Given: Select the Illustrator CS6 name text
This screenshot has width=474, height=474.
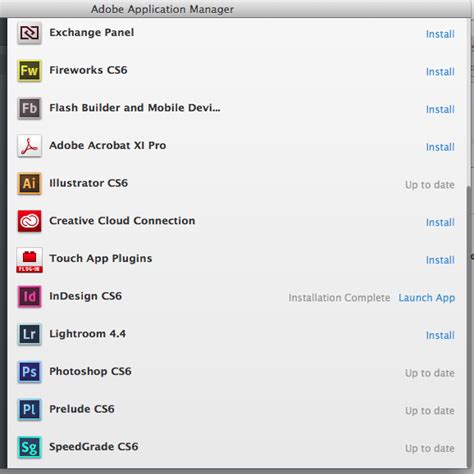Looking at the screenshot, I should pyautogui.click(x=89, y=183).
